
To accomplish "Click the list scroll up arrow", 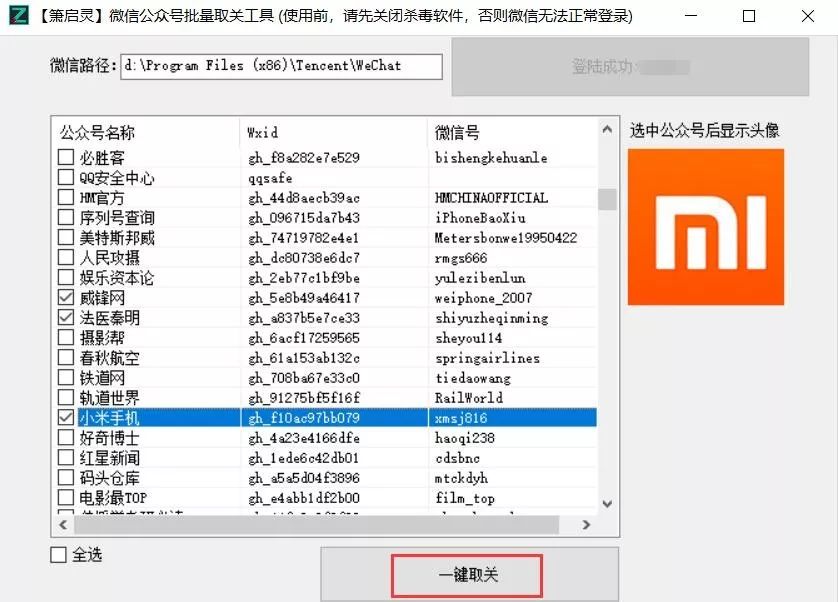I will click(x=607, y=129).
